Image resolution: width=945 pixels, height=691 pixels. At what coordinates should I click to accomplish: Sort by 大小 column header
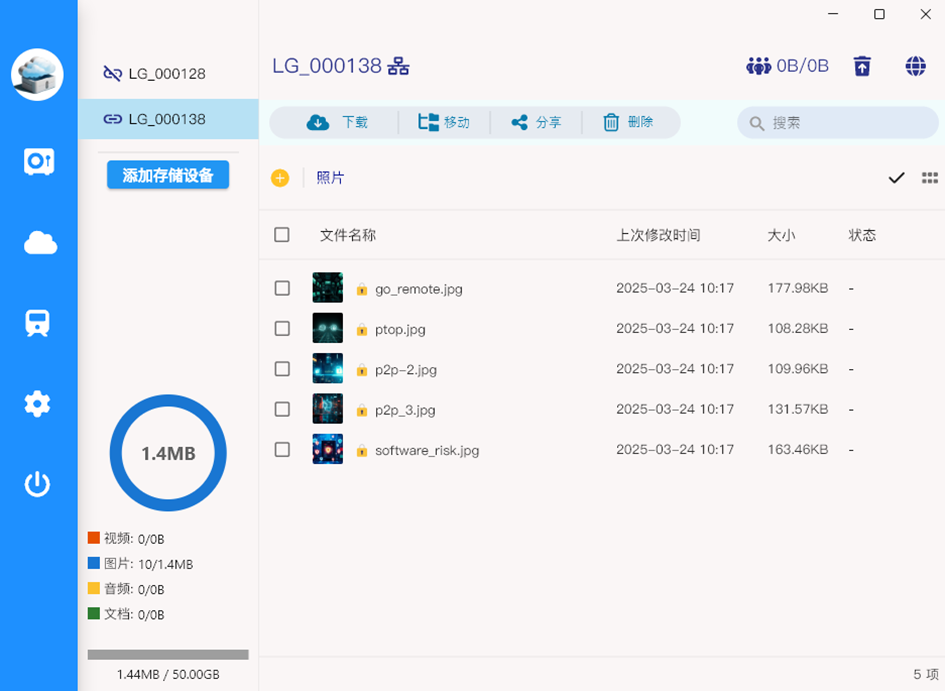tap(781, 235)
